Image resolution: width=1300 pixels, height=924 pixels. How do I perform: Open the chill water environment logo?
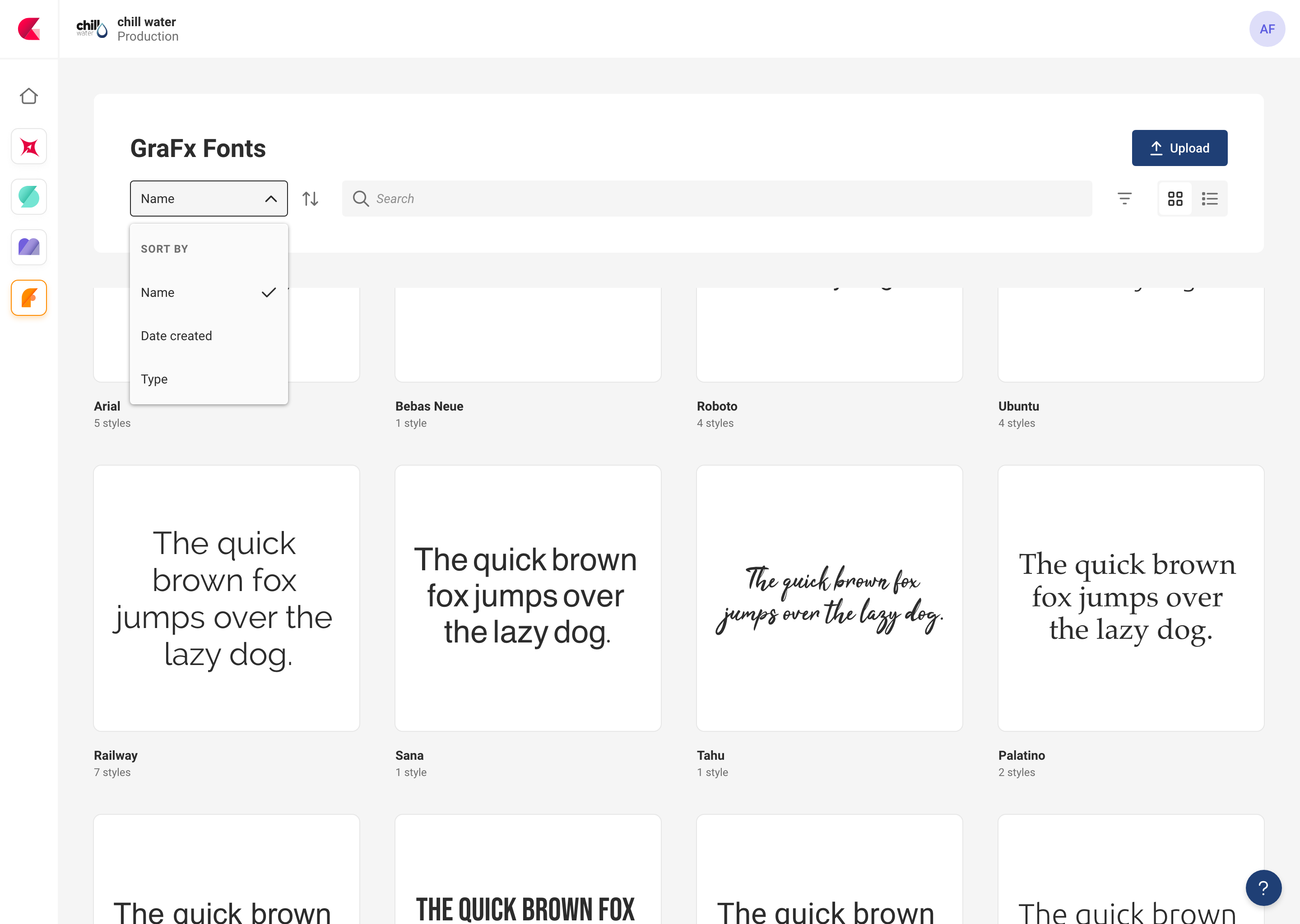[x=92, y=28]
